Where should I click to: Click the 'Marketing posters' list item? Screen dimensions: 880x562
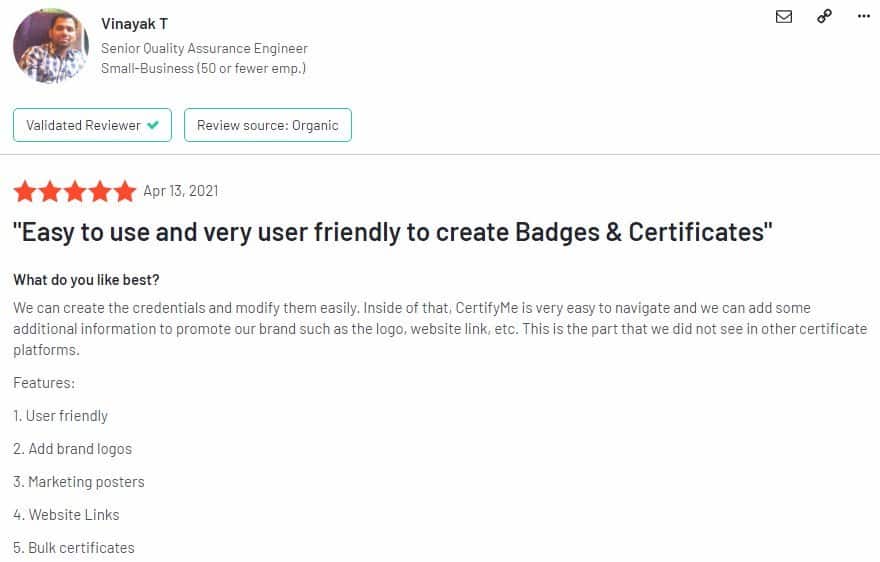pyautogui.click(x=79, y=482)
